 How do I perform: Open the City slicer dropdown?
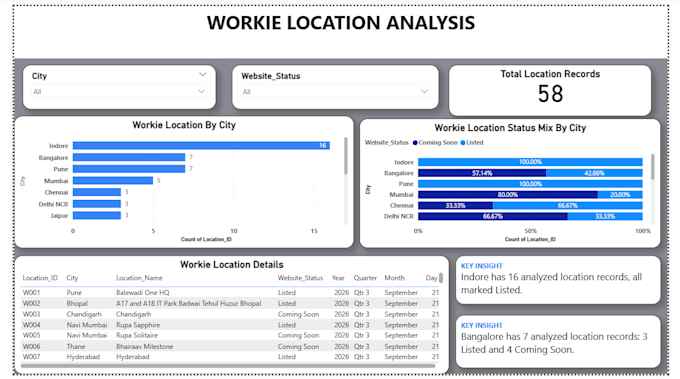pos(119,91)
